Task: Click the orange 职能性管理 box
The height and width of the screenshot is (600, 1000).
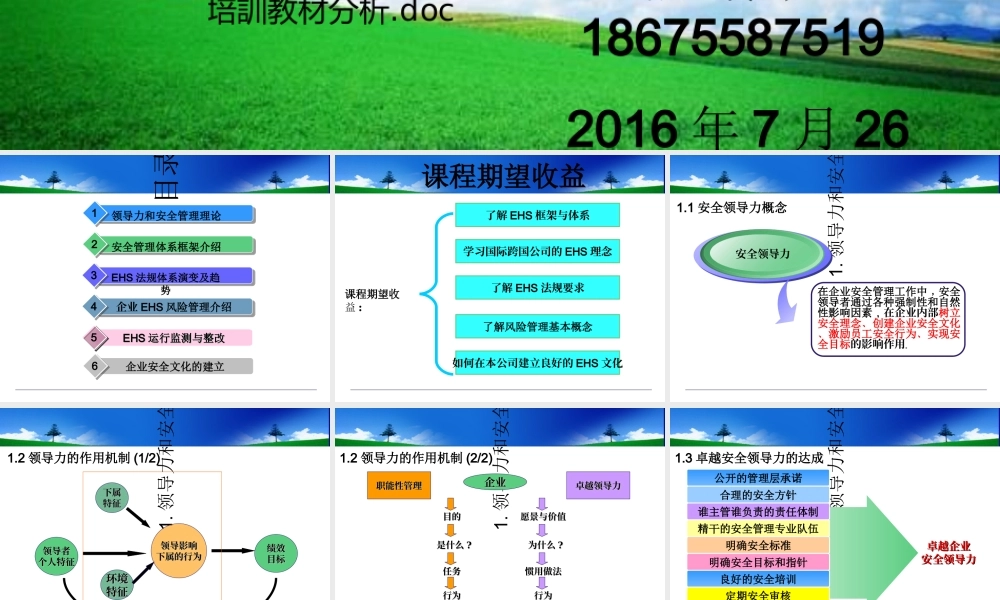Action: 399,485
